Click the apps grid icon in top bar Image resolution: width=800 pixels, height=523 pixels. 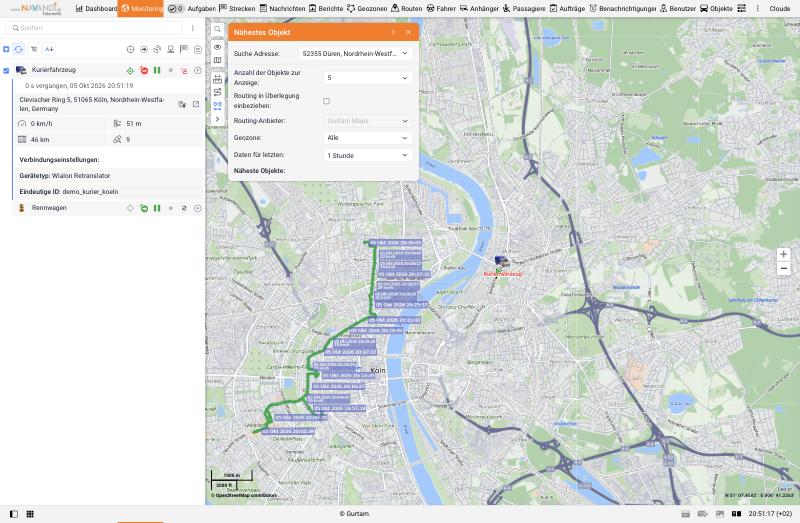pos(741,8)
